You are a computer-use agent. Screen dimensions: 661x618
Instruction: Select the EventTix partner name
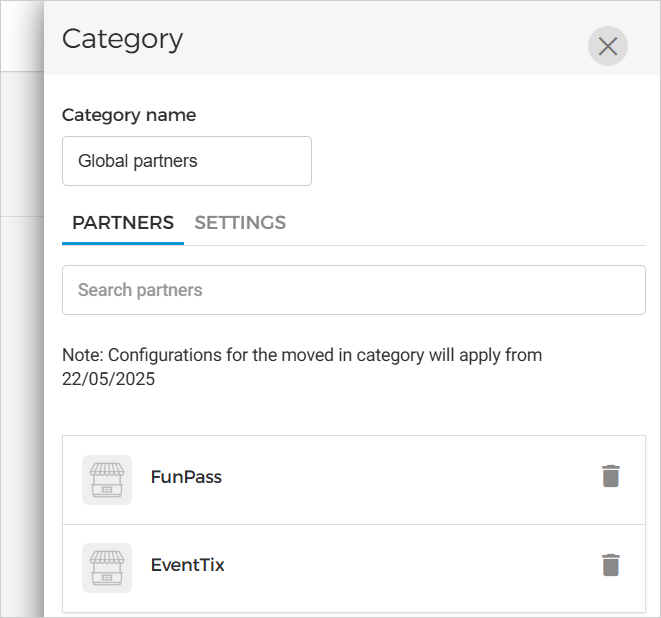coord(187,565)
